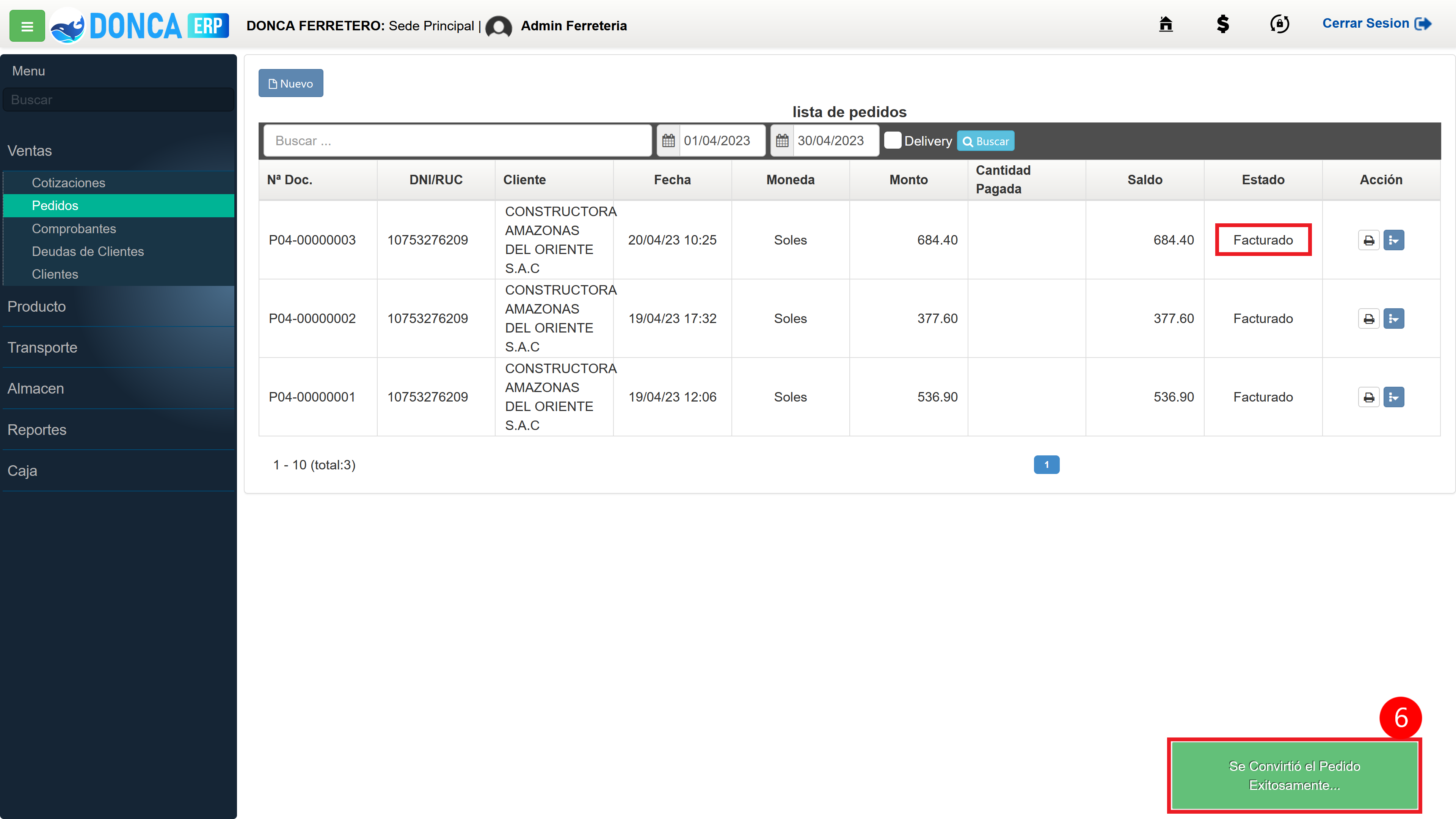This screenshot has height=819, width=1456.
Task: Click the start date field 01/04/2023
Action: pos(722,141)
